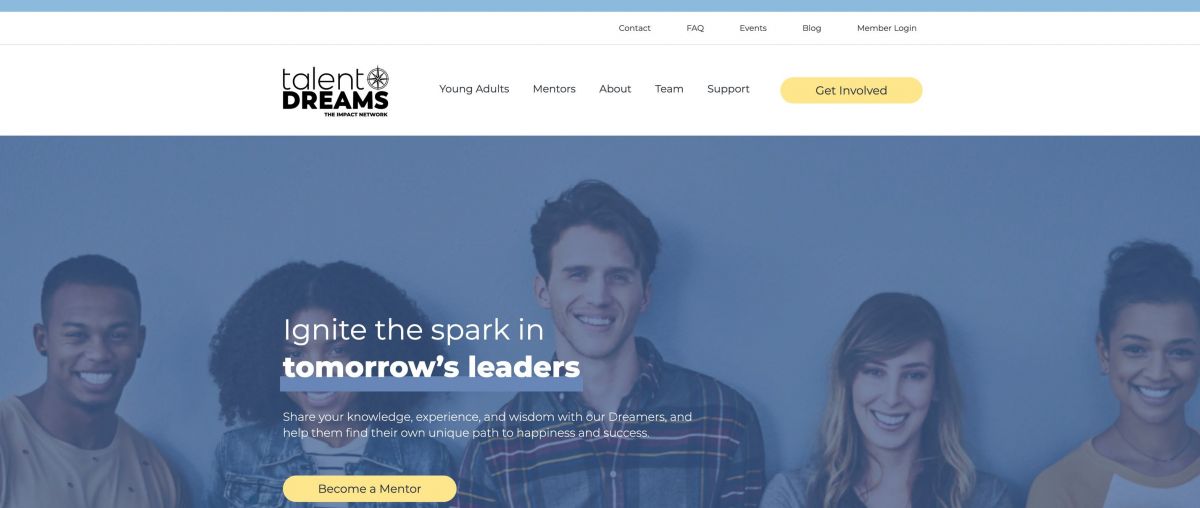The height and width of the screenshot is (508, 1200).
Task: Click the compass icon in Talent Dreams logo
Action: [x=378, y=78]
